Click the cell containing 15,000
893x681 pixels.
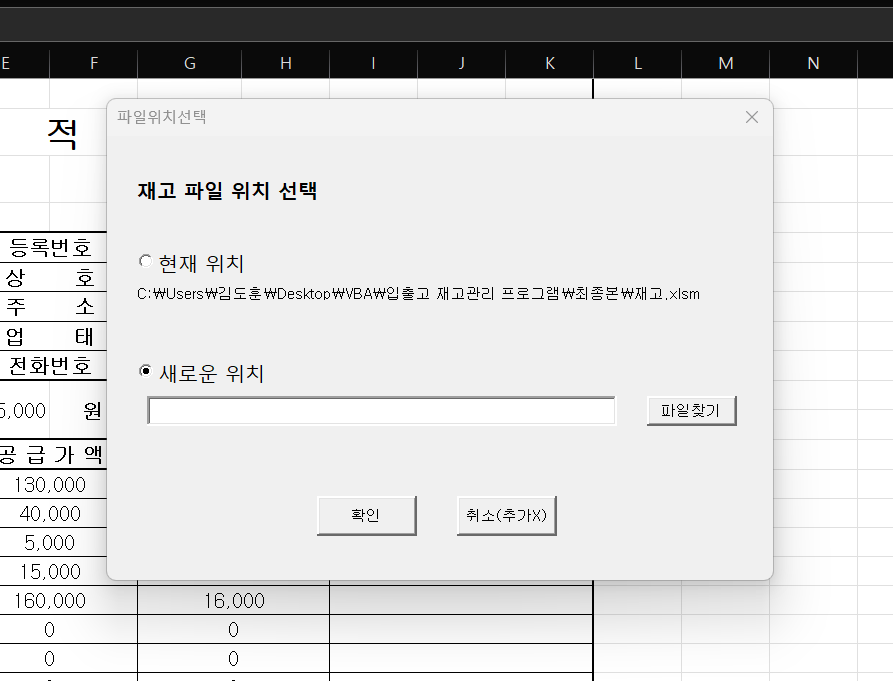point(54,572)
